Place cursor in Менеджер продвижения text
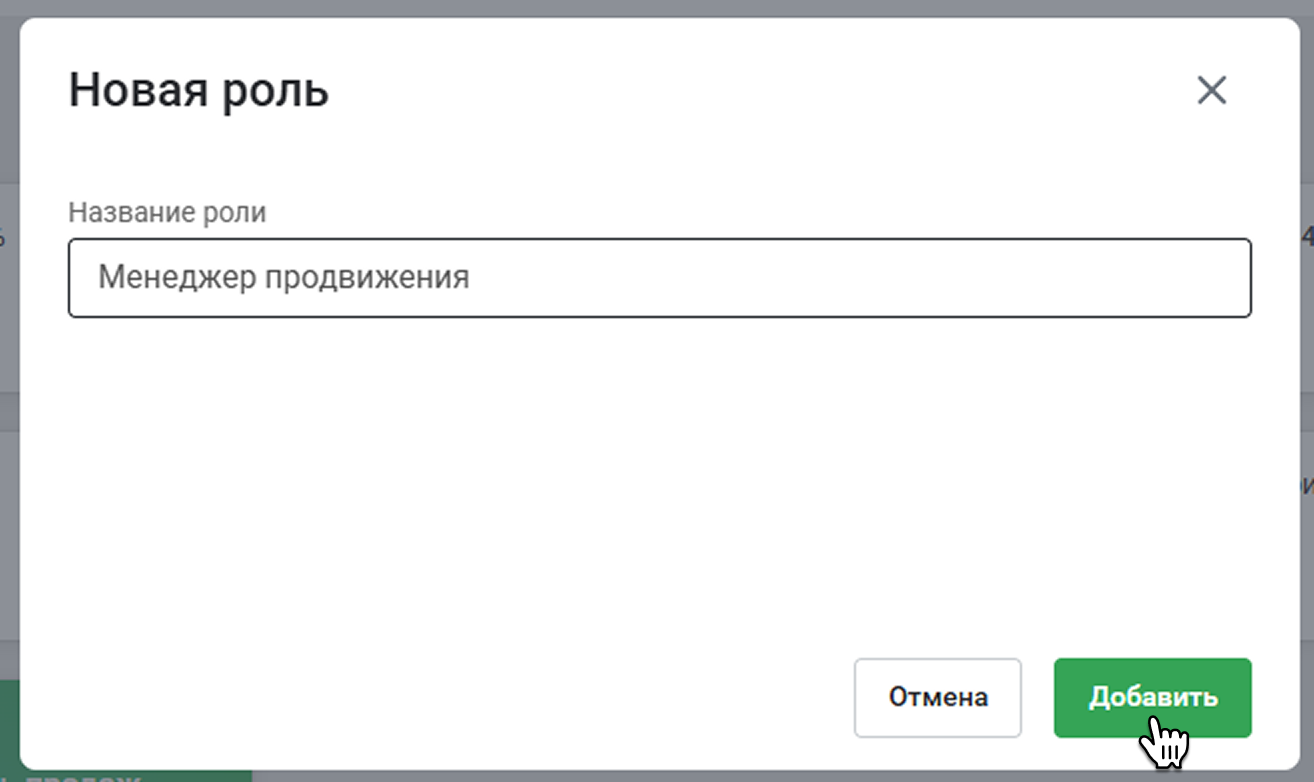Screen dimensions: 1314x782 (x=283, y=277)
